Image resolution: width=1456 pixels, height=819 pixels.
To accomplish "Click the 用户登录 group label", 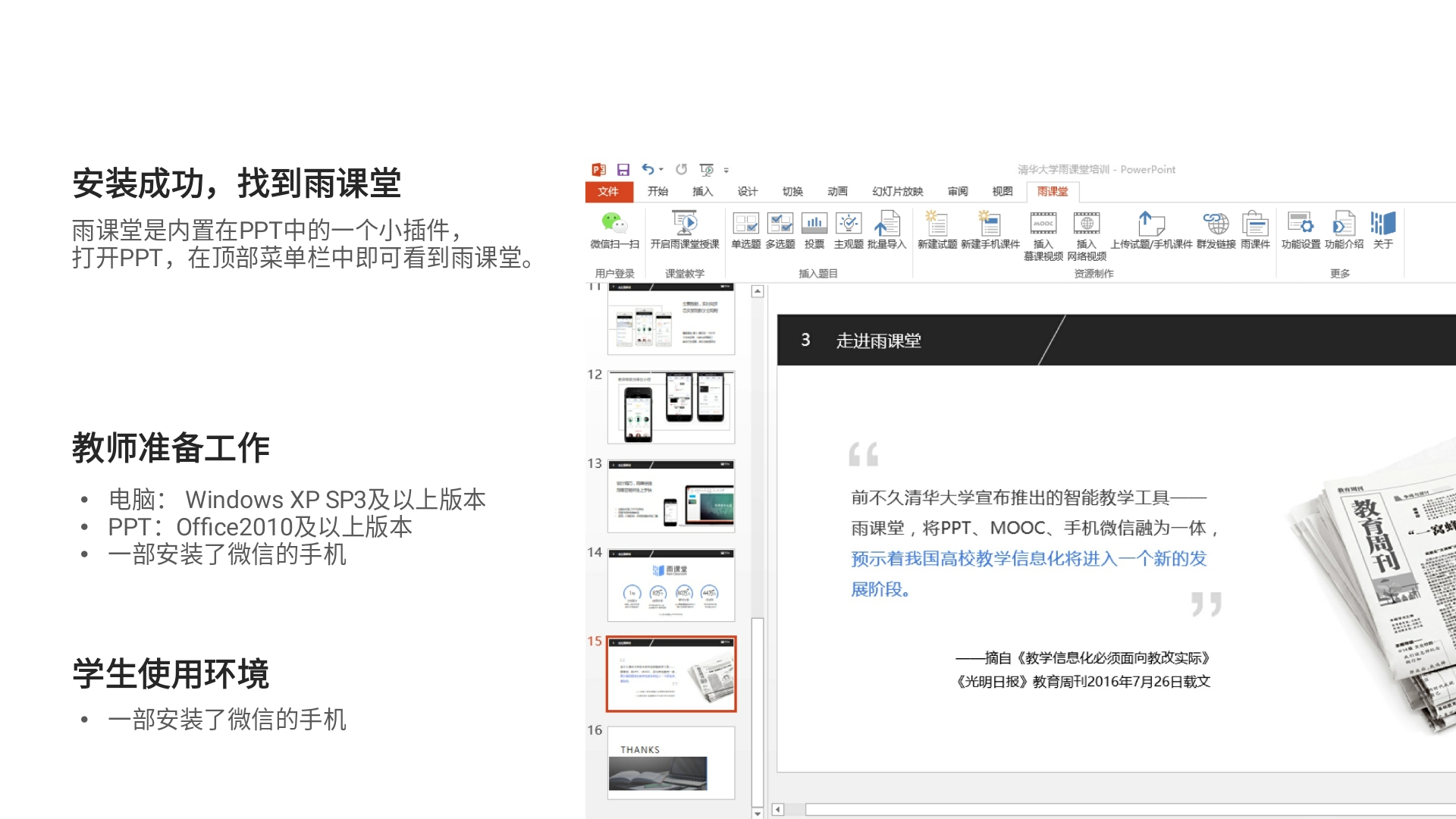I will tap(615, 274).
